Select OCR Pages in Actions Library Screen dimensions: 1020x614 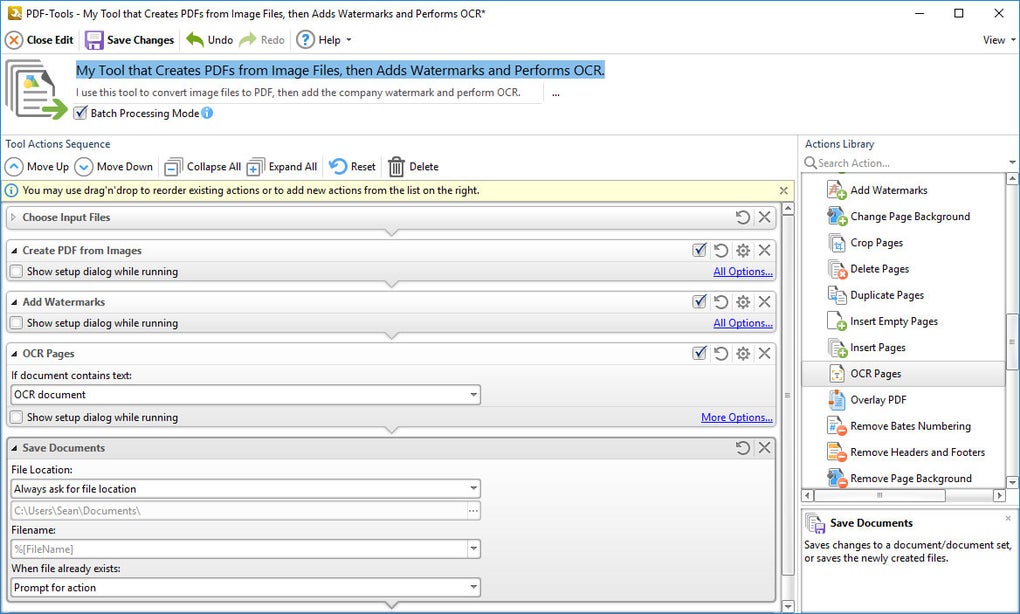click(x=903, y=373)
